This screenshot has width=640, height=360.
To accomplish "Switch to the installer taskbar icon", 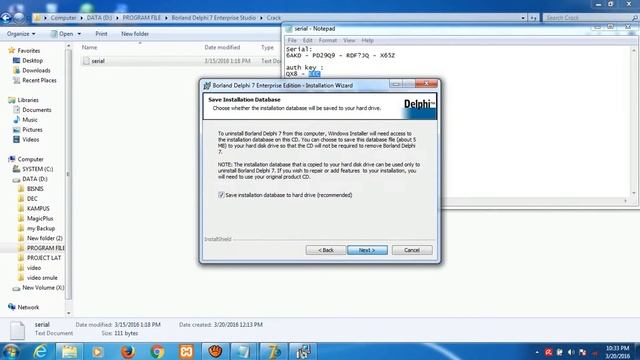I will coord(302,351).
